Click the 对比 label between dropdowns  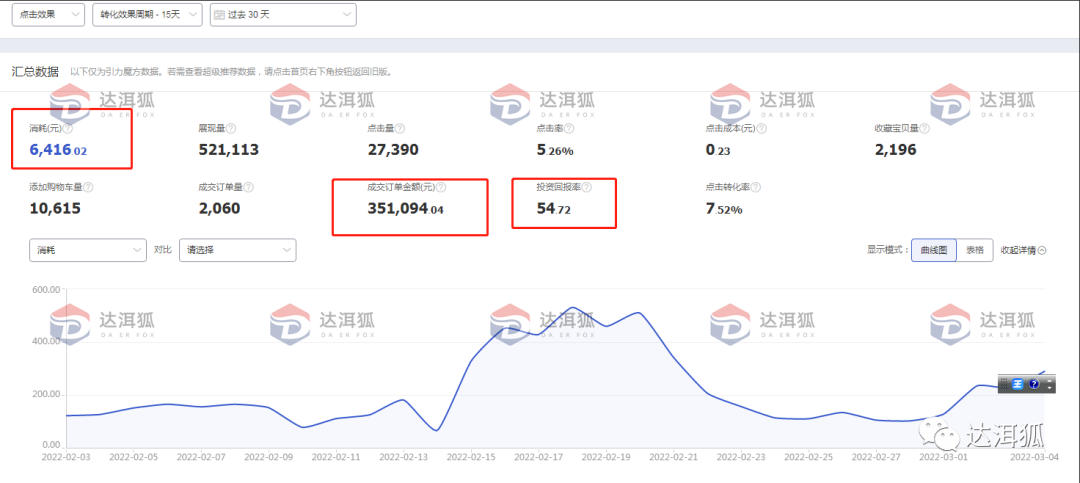[163, 250]
